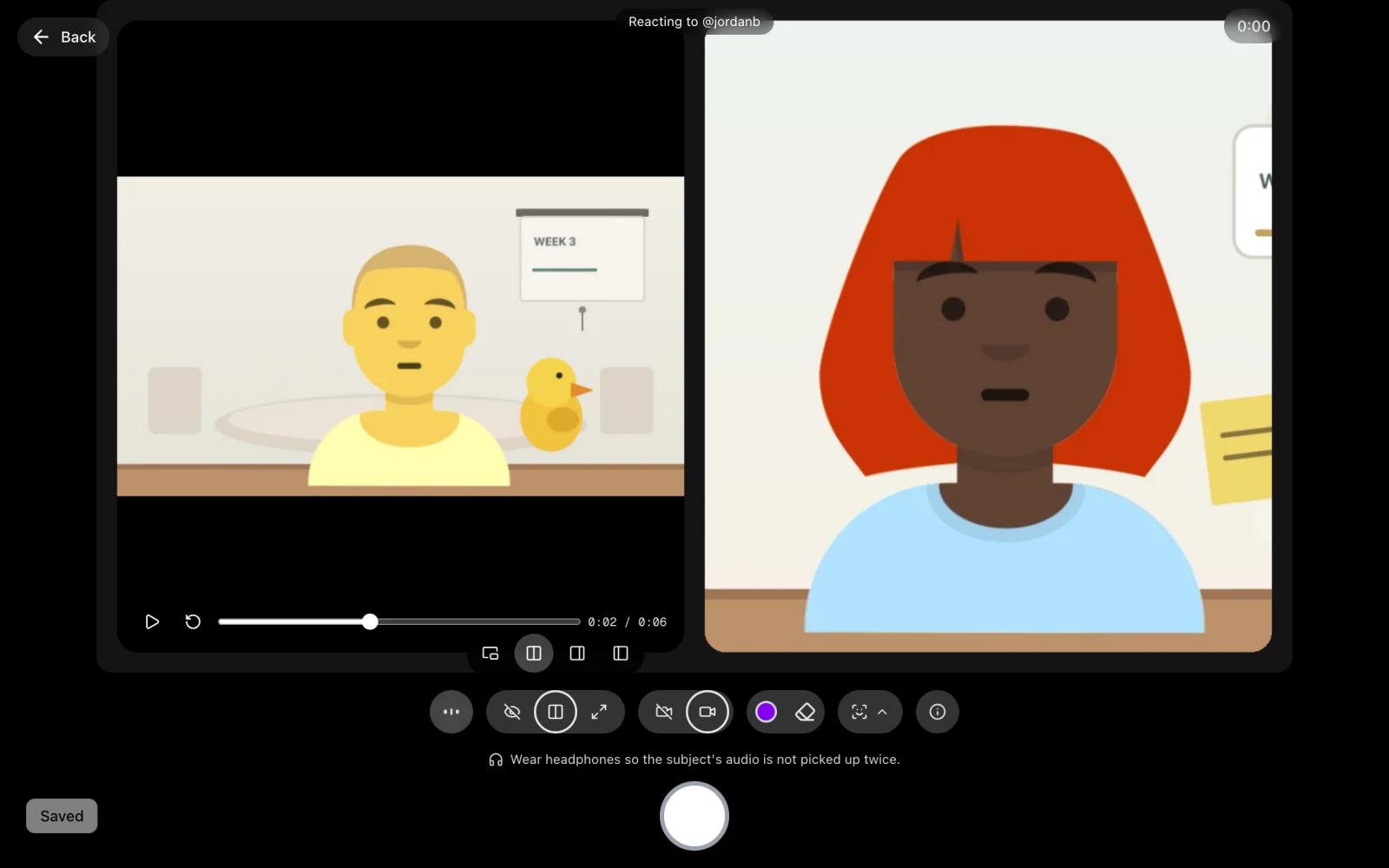Image resolution: width=1389 pixels, height=868 pixels.
Task: Choose the layout with the narrow left panel
Action: click(621, 654)
